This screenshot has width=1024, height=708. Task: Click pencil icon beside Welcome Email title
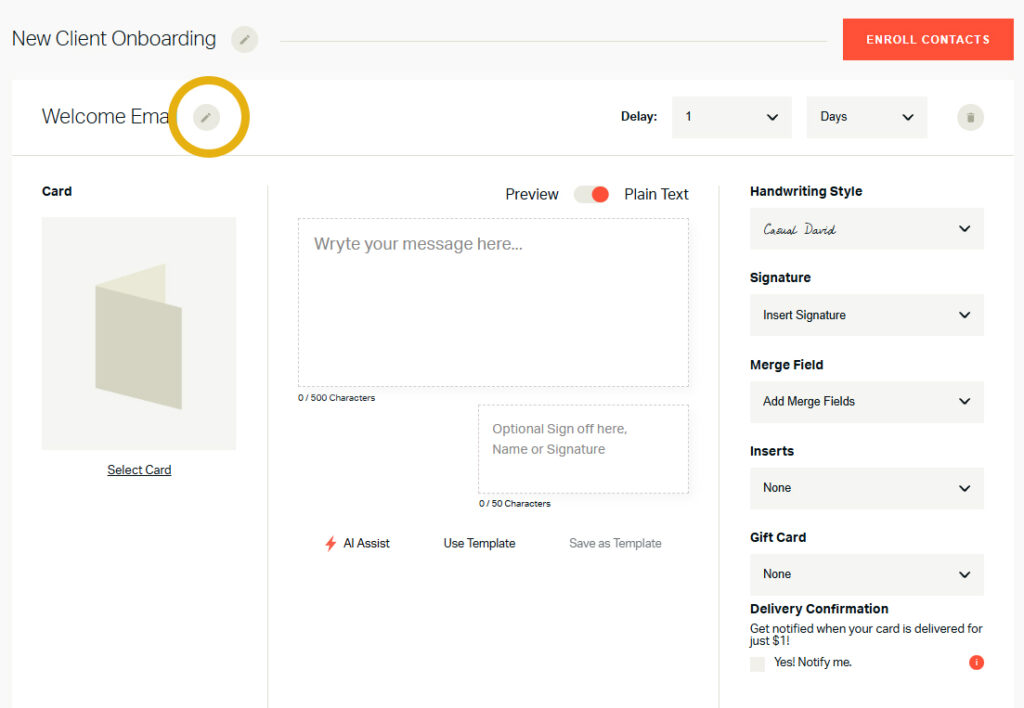click(x=206, y=117)
